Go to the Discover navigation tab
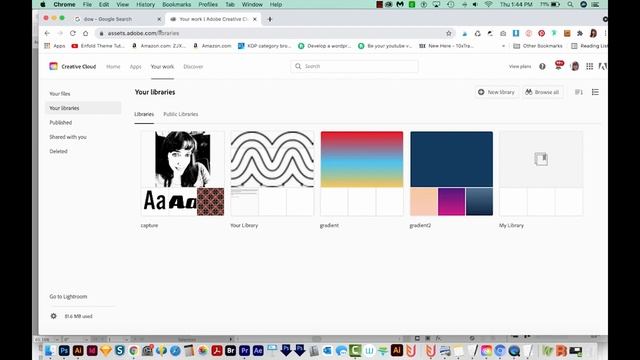Image resolution: width=640 pixels, height=360 pixels. click(x=193, y=67)
